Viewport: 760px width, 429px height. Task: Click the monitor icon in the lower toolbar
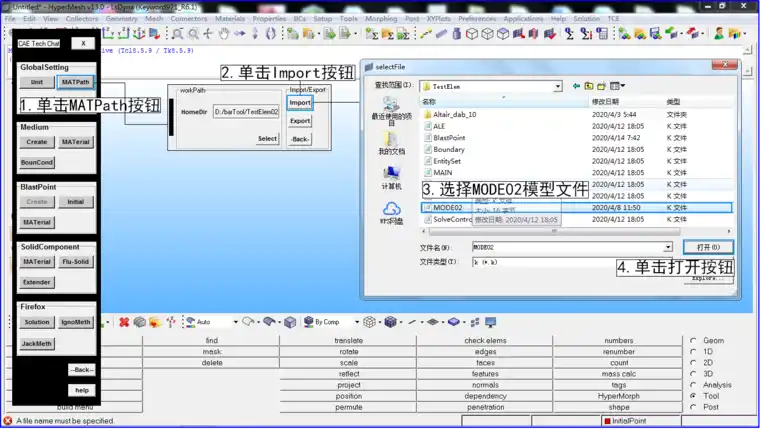[491, 322]
